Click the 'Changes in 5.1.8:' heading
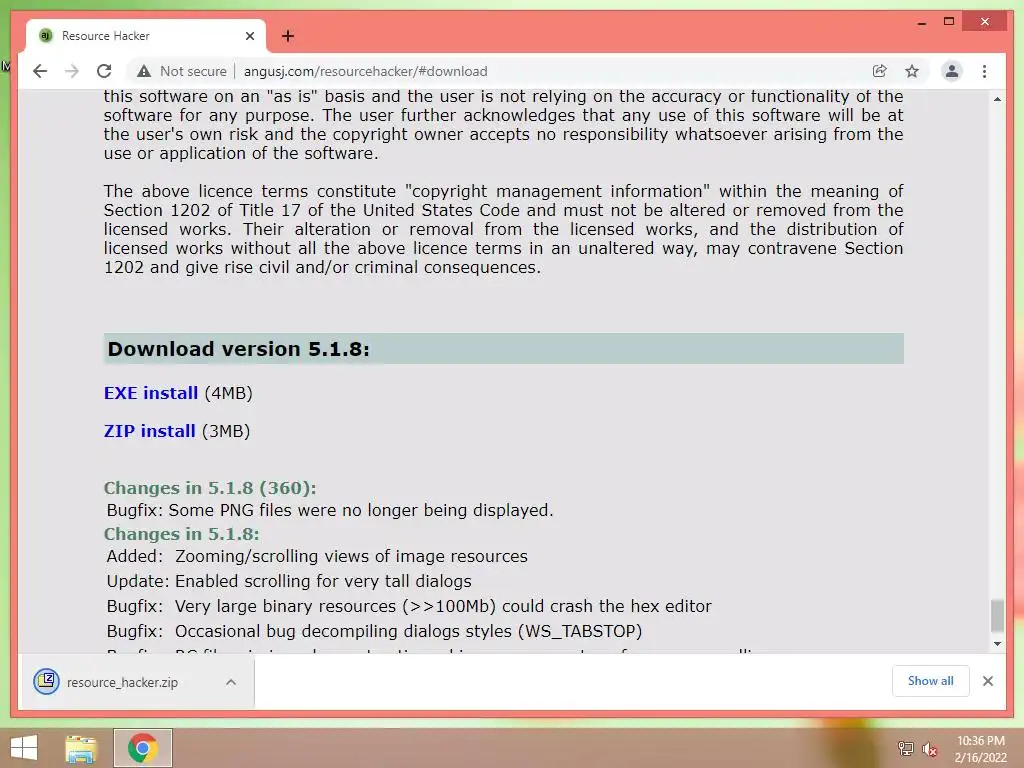Screen dimensions: 1024x768 pyautogui.click(x=182, y=534)
